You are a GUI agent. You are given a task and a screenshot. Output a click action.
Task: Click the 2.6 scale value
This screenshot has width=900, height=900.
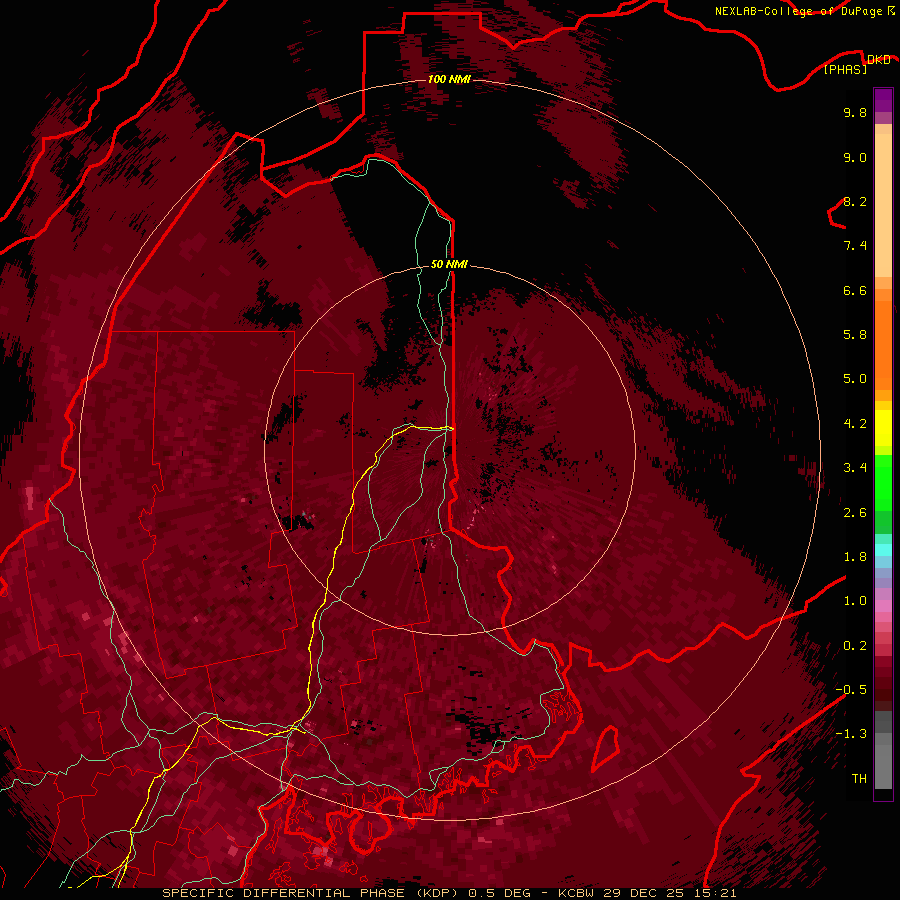[855, 513]
